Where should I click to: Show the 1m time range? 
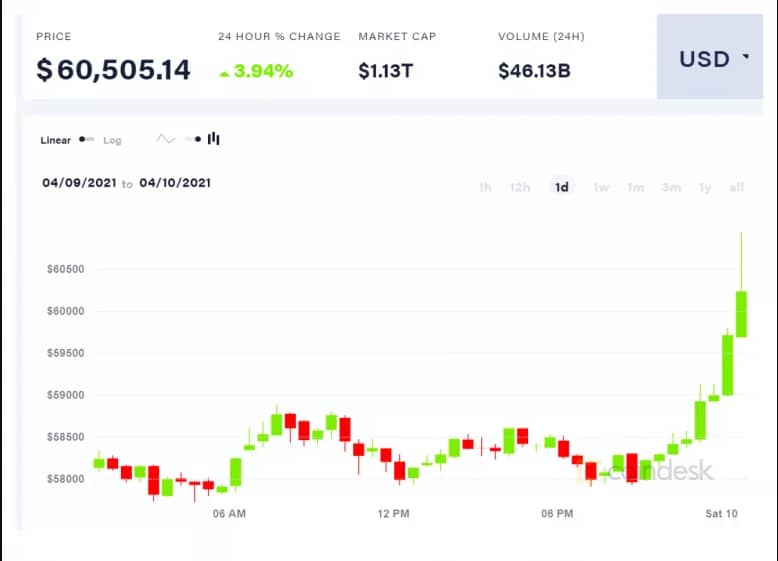pyautogui.click(x=635, y=187)
